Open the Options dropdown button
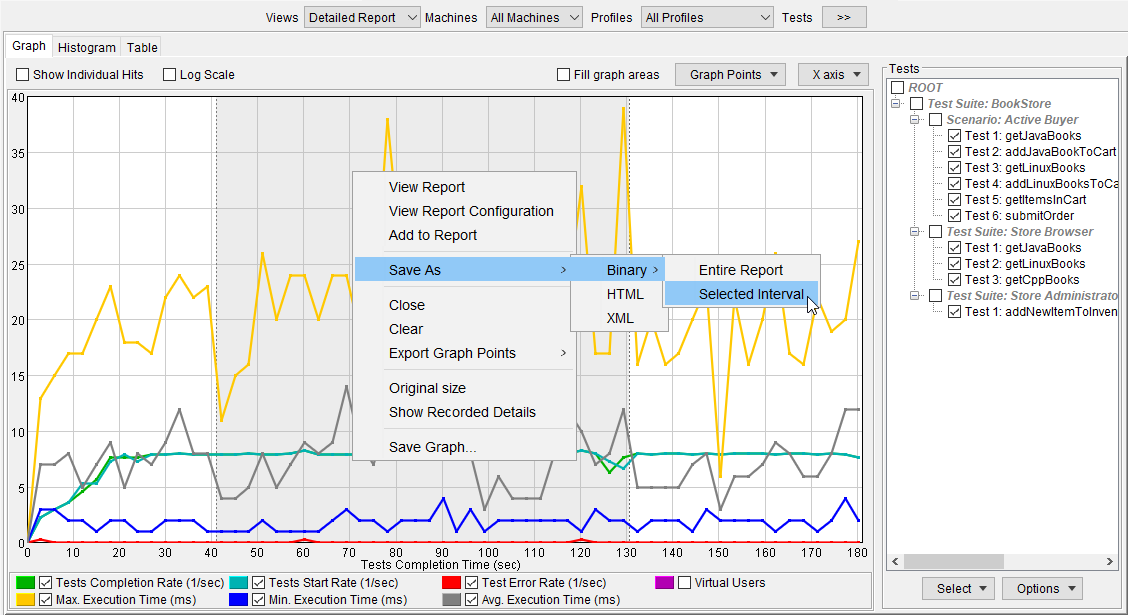1128x615 pixels. (1042, 588)
